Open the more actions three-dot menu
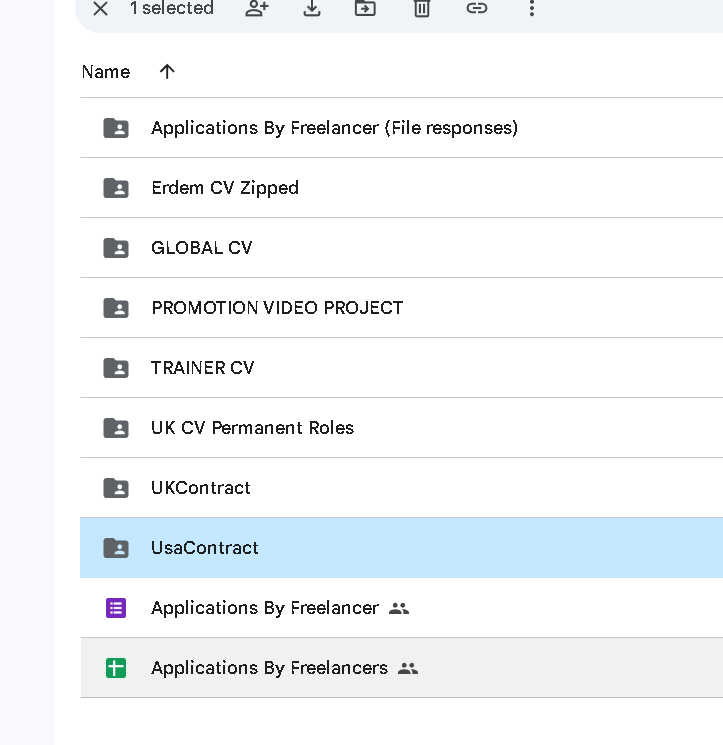 click(532, 8)
